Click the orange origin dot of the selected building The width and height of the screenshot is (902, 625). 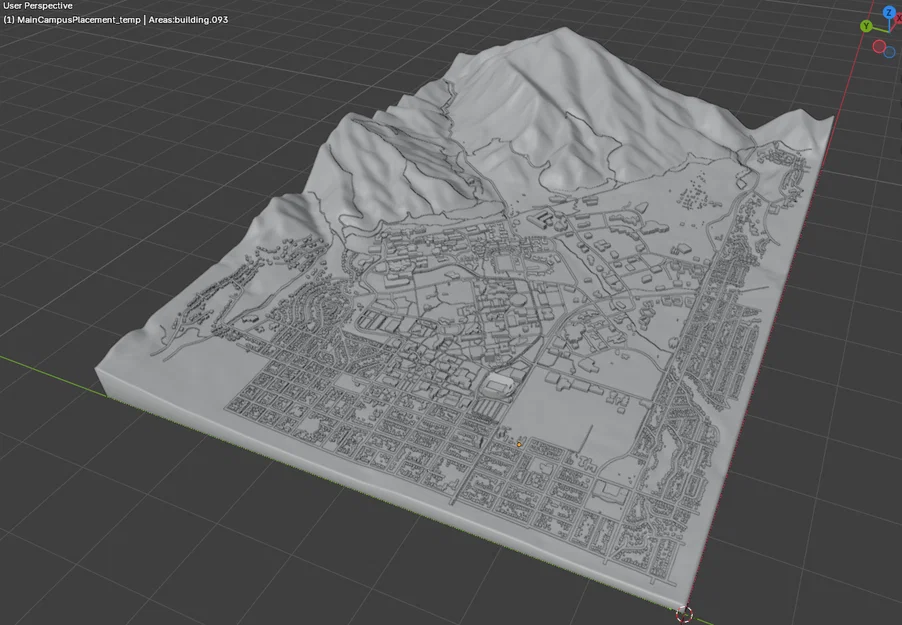pos(519,443)
